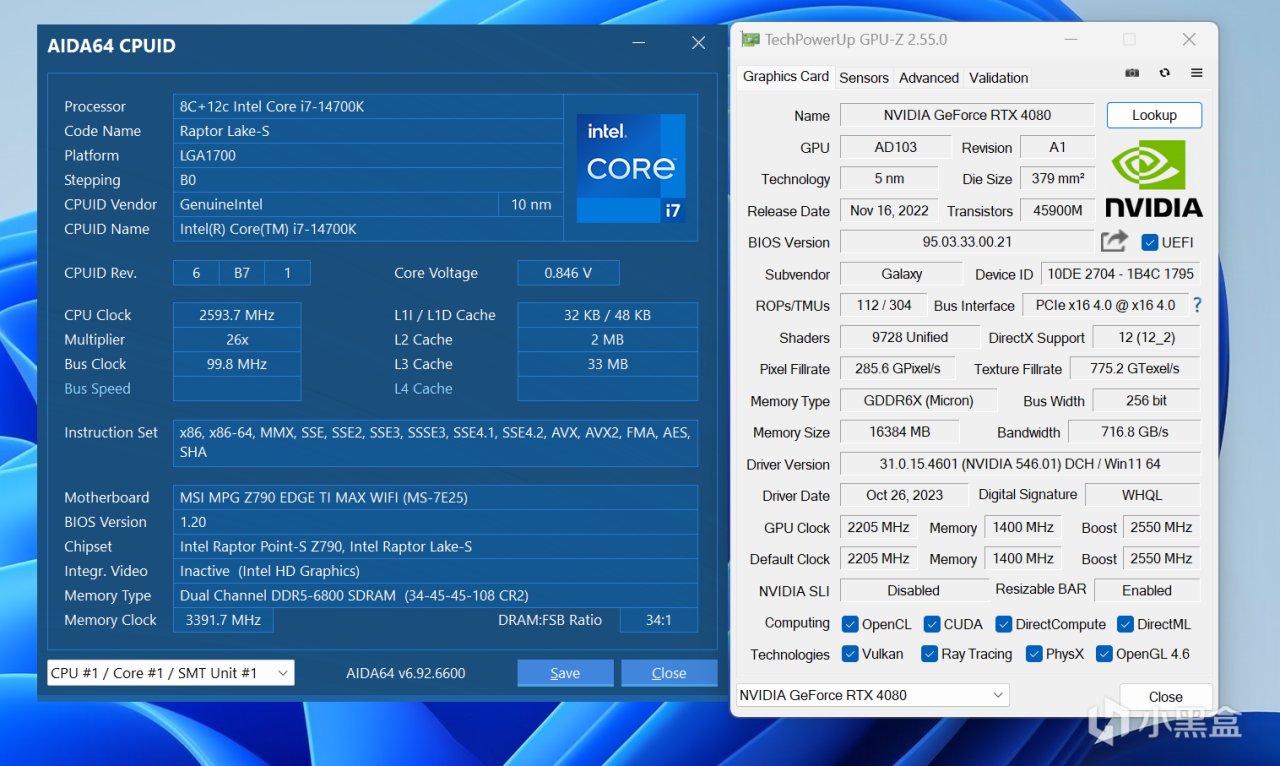
Task: Click the GPU-Z title bar app icon
Action: point(750,40)
